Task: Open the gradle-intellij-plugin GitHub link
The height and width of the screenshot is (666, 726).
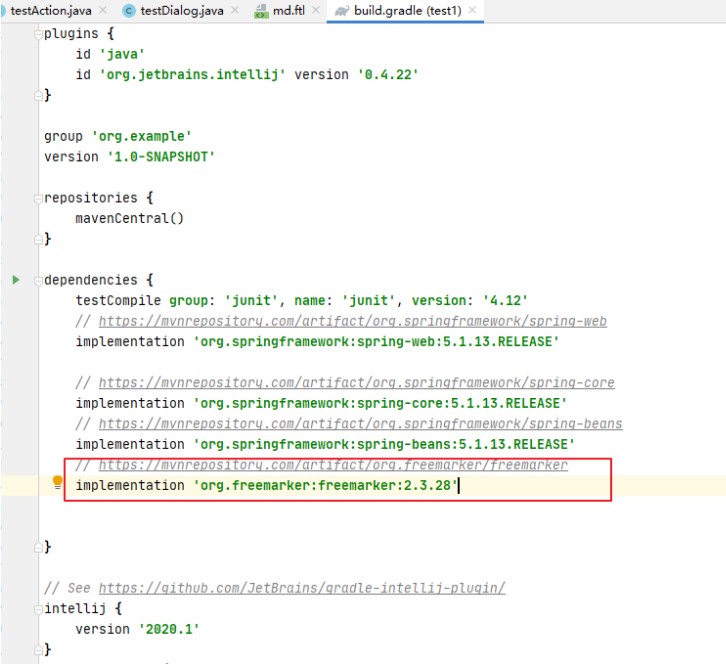Action: pyautogui.click(x=302, y=588)
